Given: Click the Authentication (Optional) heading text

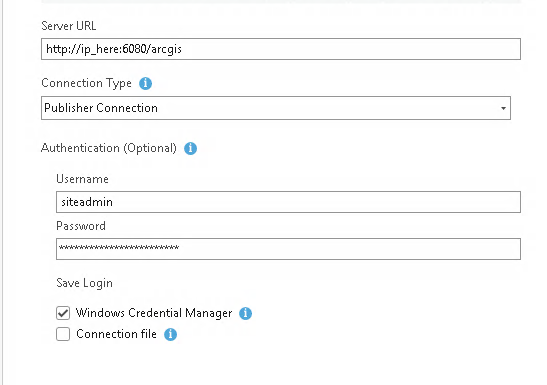Looking at the screenshot, I should coord(109,148).
